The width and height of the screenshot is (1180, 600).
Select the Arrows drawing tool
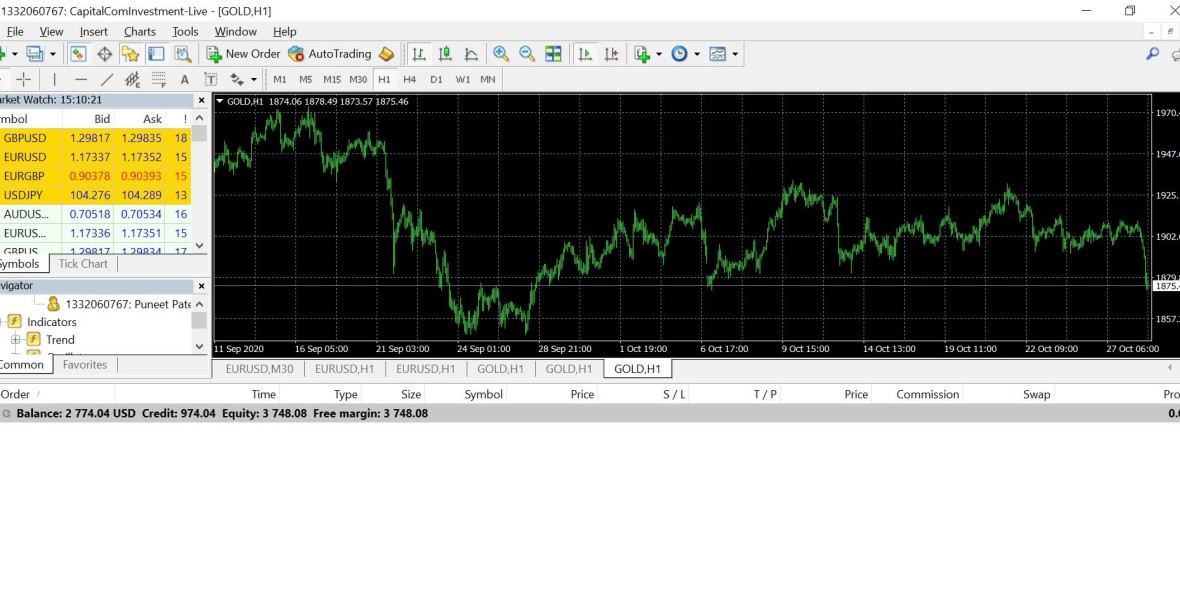[x=237, y=79]
